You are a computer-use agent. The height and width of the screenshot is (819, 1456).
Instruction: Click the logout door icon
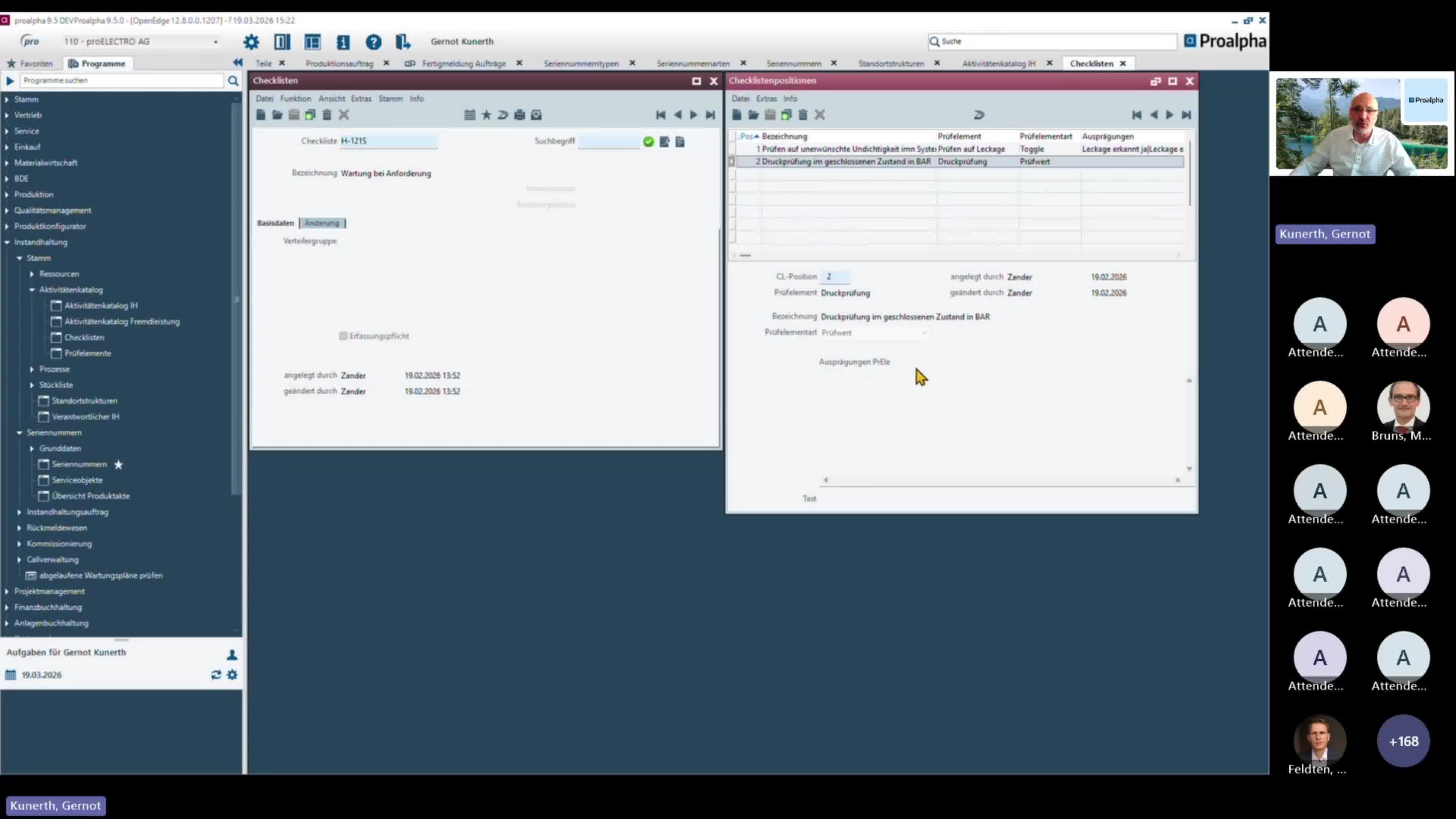tap(403, 42)
